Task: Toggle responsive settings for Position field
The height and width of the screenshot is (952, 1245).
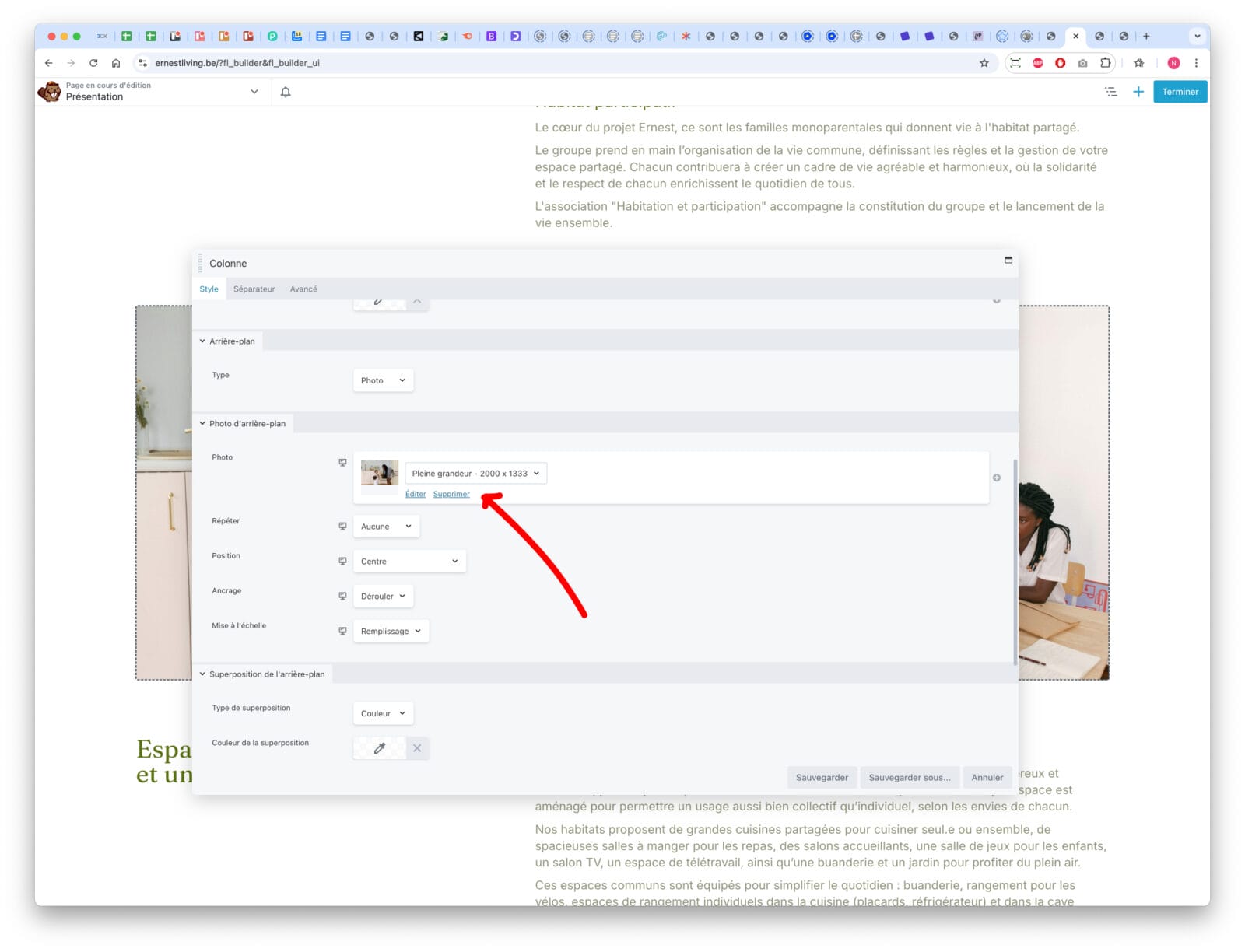Action: coord(342,562)
